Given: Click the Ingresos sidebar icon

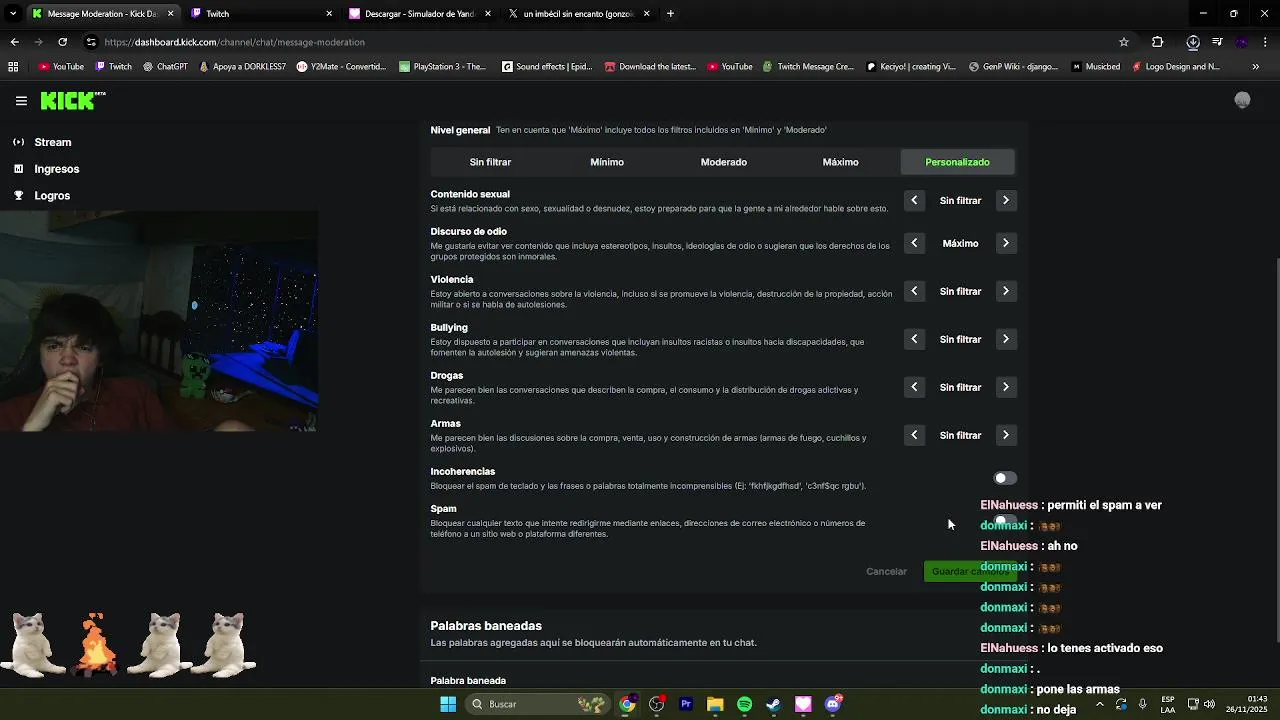Looking at the screenshot, I should pos(18,169).
